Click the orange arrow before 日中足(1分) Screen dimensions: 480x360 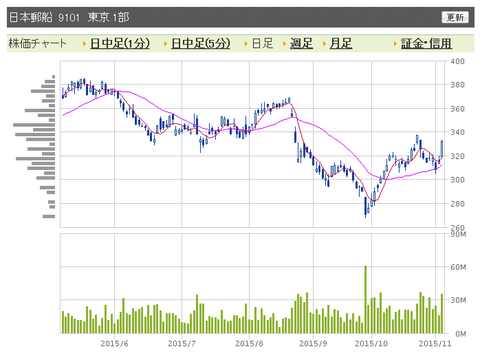[x=85, y=44]
